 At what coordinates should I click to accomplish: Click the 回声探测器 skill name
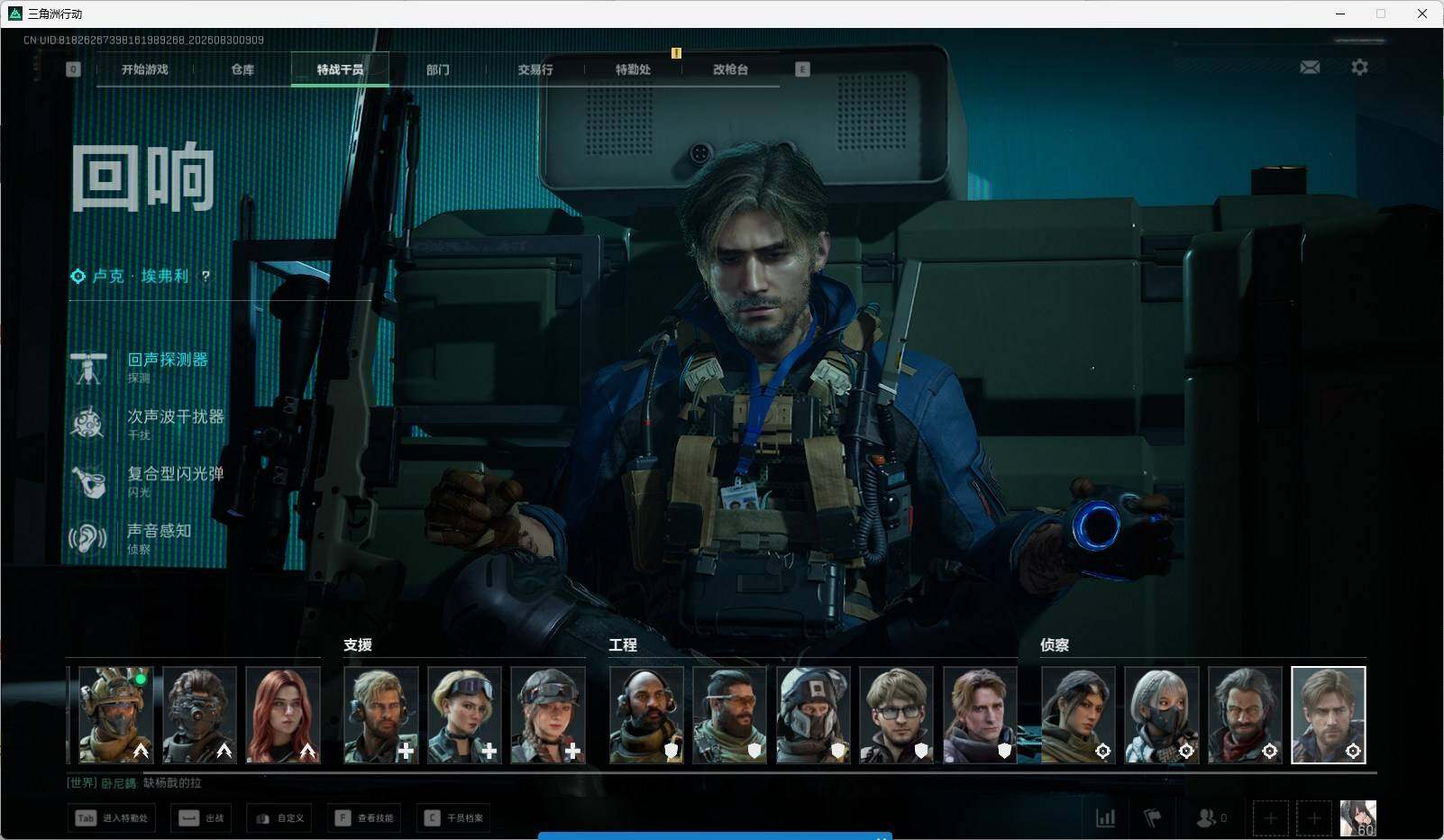[x=168, y=360]
